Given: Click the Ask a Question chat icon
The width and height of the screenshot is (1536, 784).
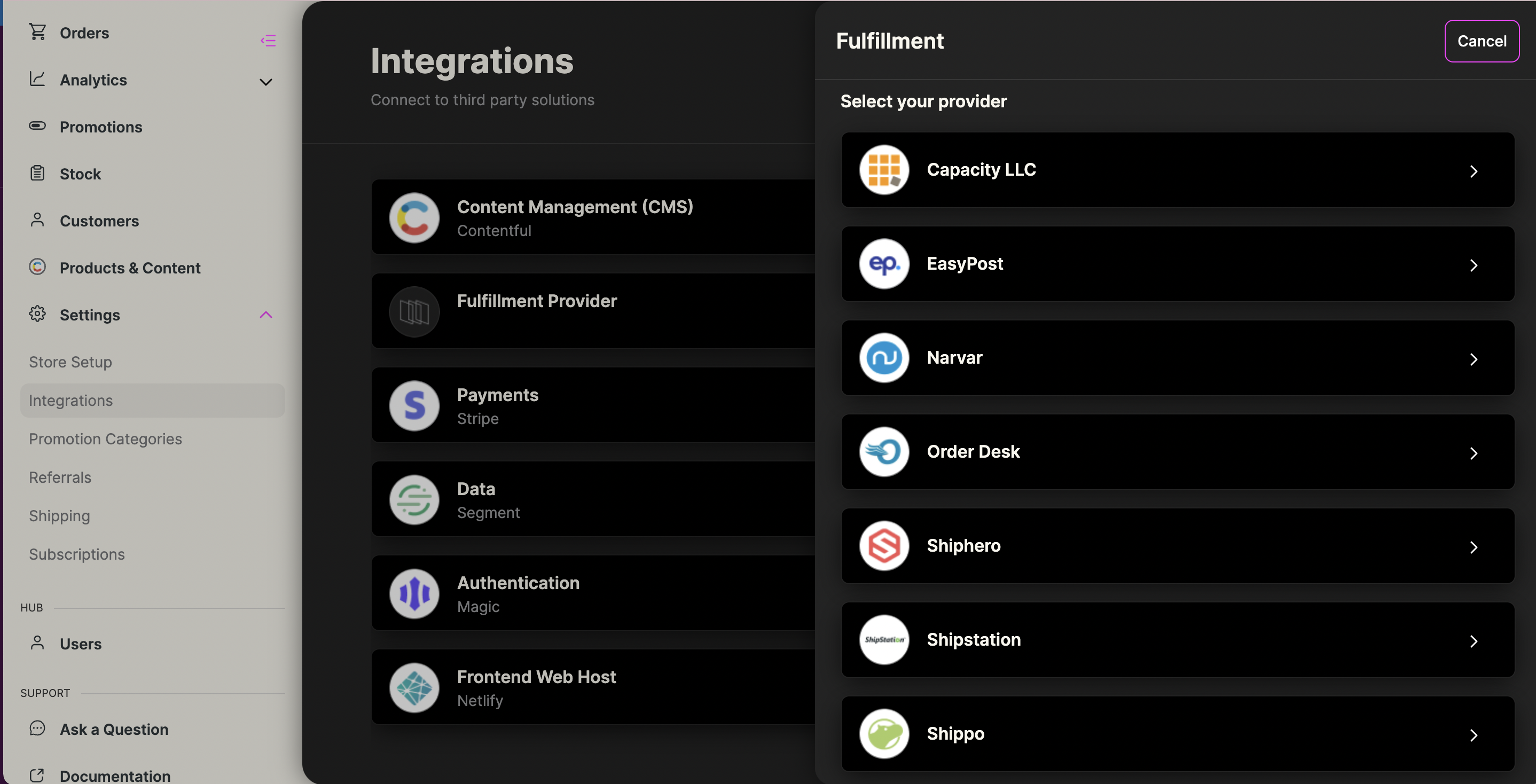Looking at the screenshot, I should [37, 728].
